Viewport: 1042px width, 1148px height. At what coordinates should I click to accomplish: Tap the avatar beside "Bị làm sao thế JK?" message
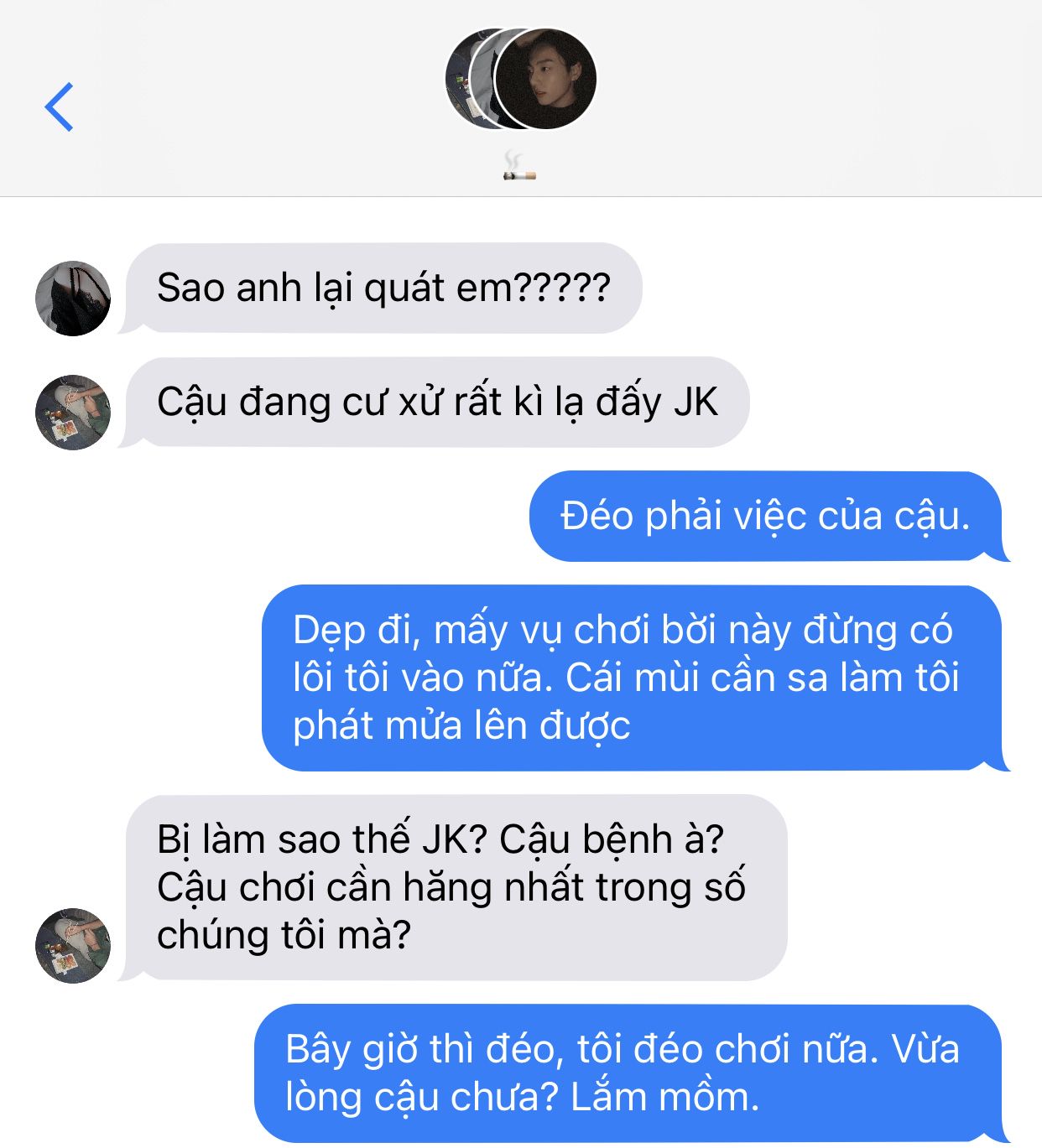click(73, 946)
